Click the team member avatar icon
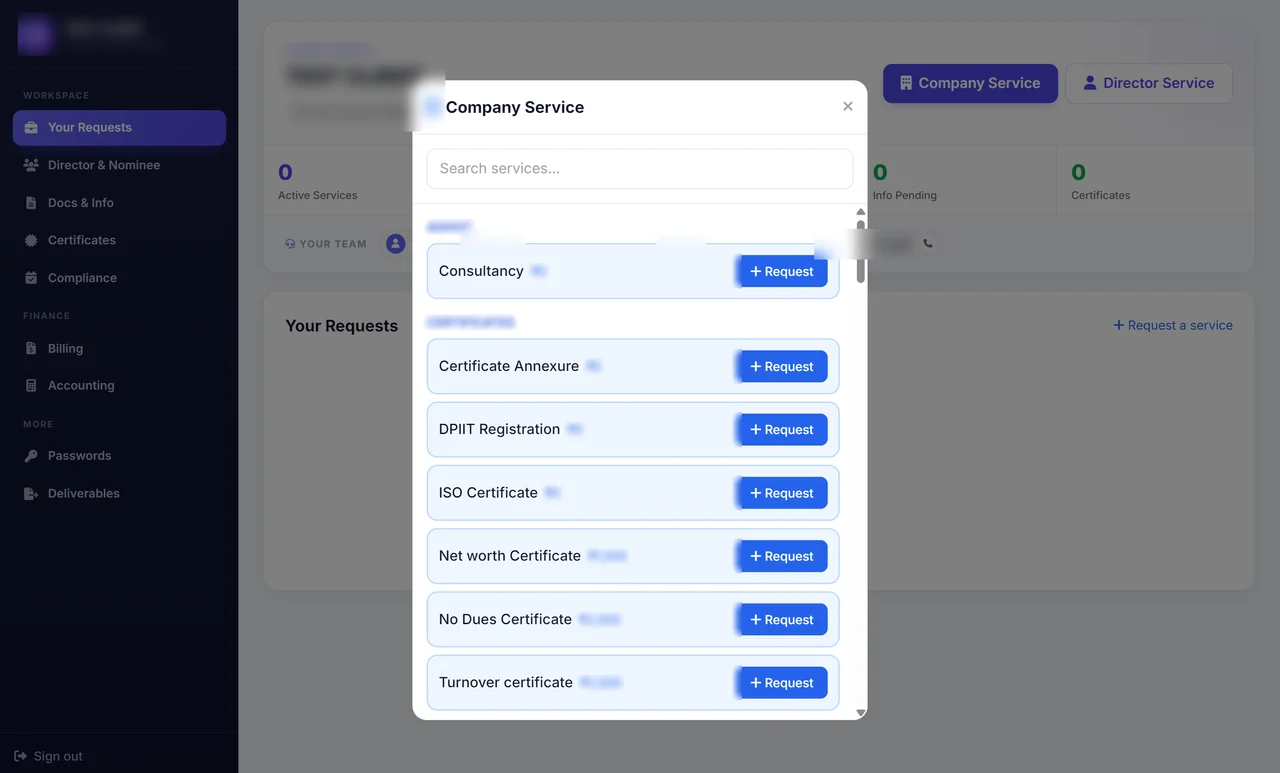Screen dimensions: 1280x773 tap(396, 243)
